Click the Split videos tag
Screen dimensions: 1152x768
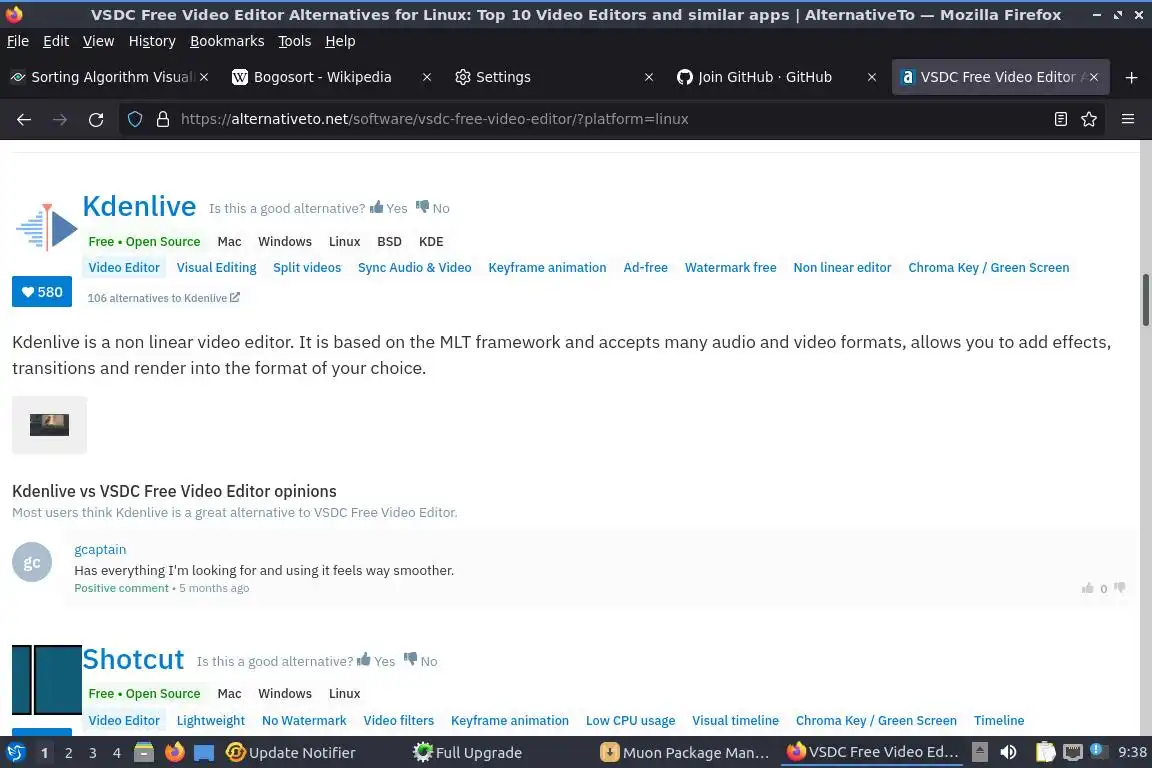(x=307, y=268)
